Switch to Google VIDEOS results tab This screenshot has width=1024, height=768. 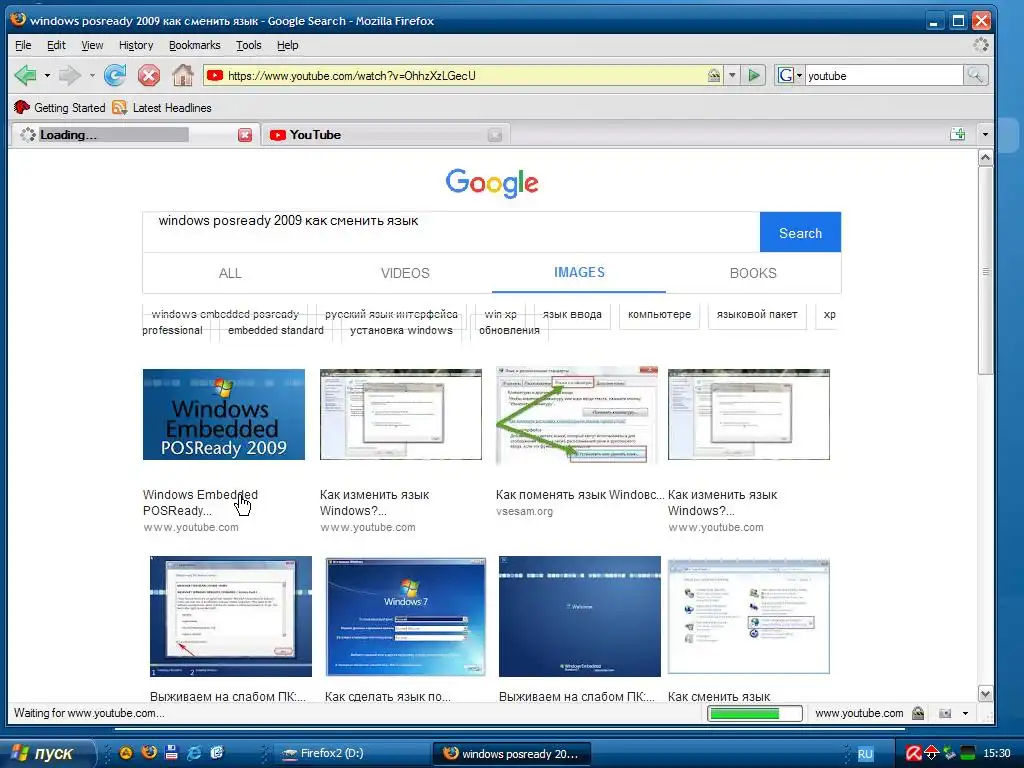tap(405, 273)
